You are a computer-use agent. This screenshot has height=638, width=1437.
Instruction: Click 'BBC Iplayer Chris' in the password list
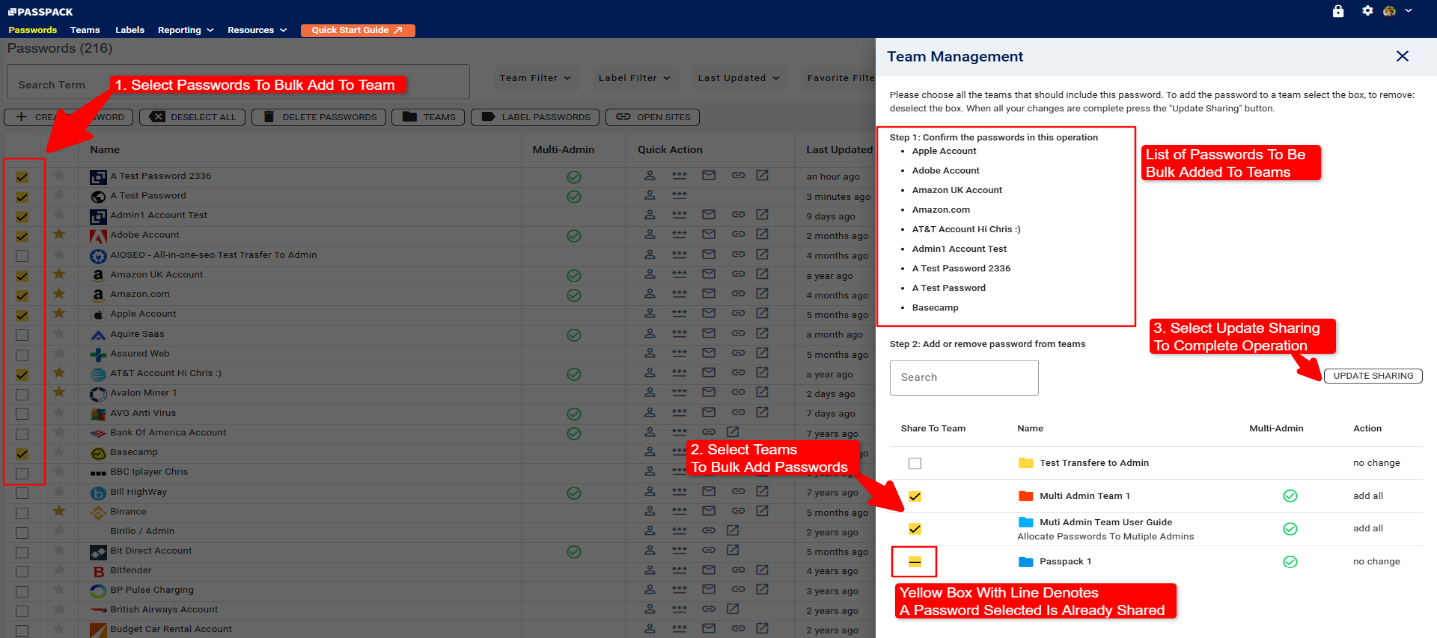coord(149,472)
